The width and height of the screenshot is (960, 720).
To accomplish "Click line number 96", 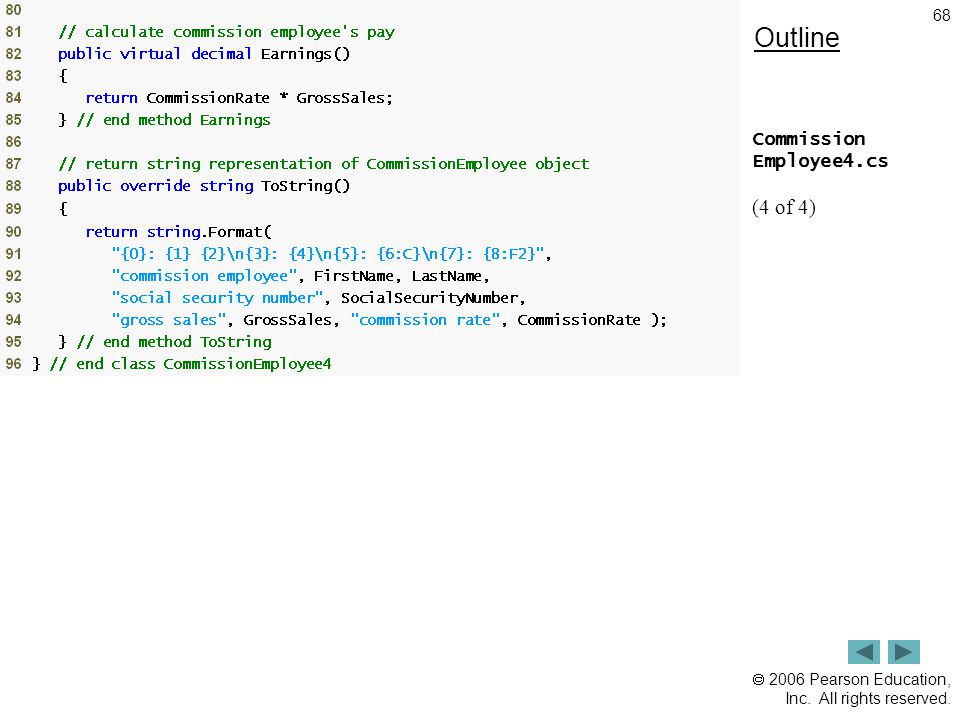I will coord(13,364).
